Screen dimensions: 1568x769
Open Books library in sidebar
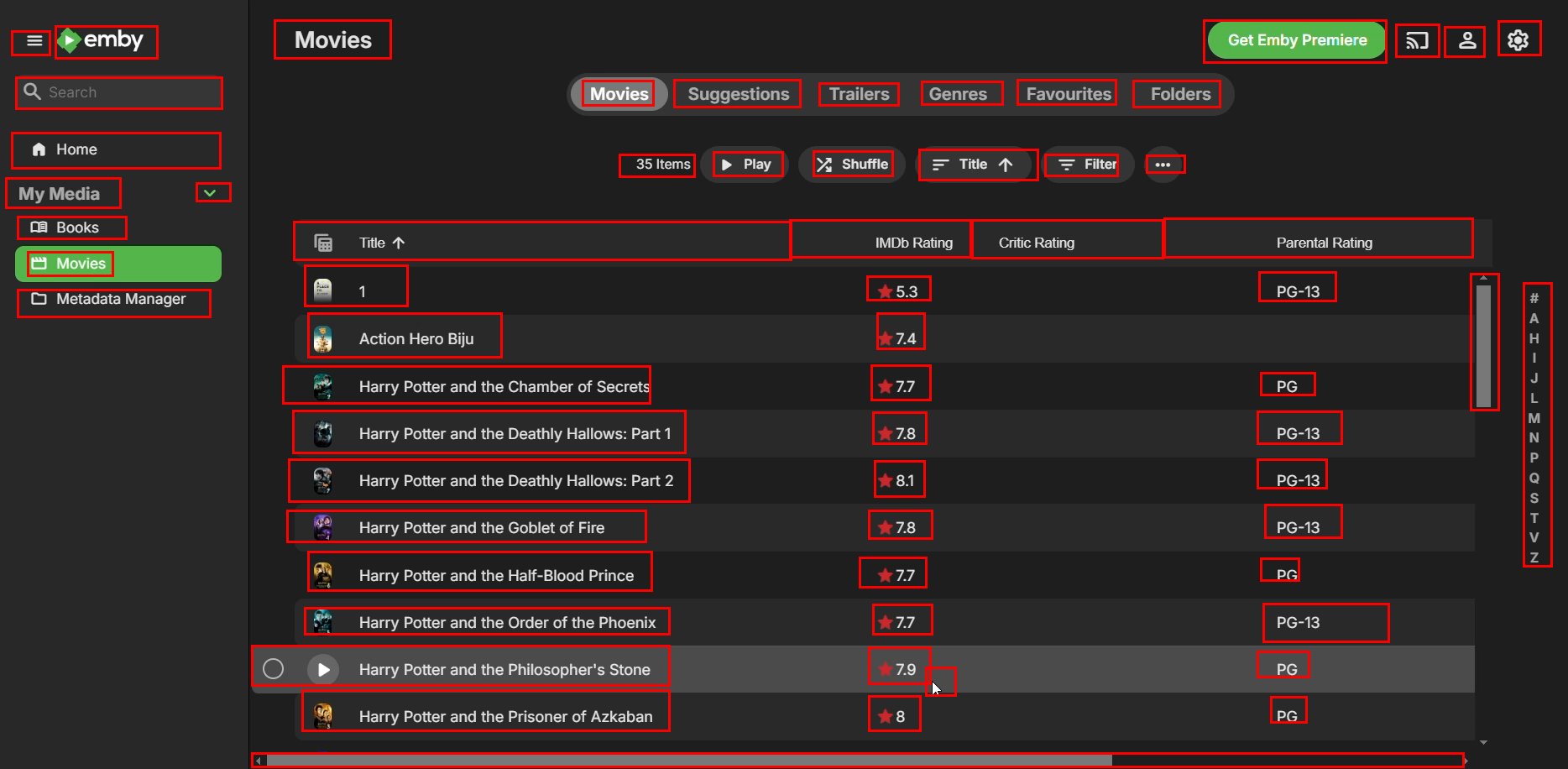(x=118, y=228)
